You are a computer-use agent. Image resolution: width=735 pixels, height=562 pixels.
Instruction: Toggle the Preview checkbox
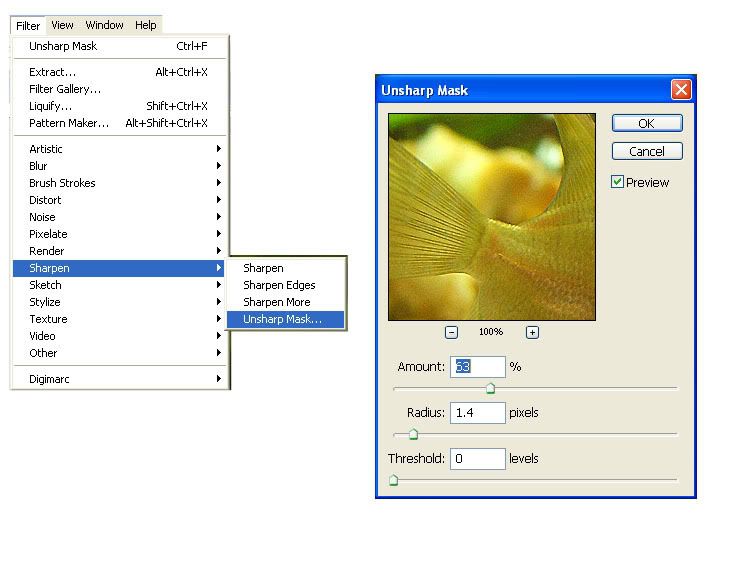point(618,182)
